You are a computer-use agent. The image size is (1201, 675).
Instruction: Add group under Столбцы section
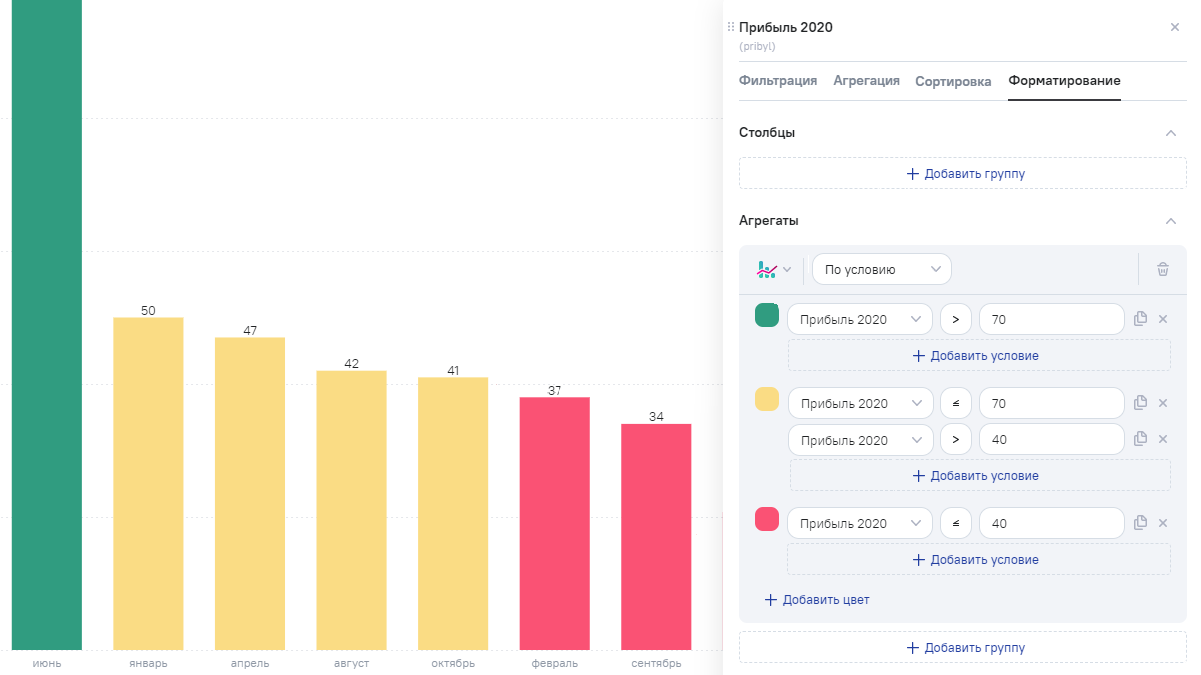[x=962, y=174]
